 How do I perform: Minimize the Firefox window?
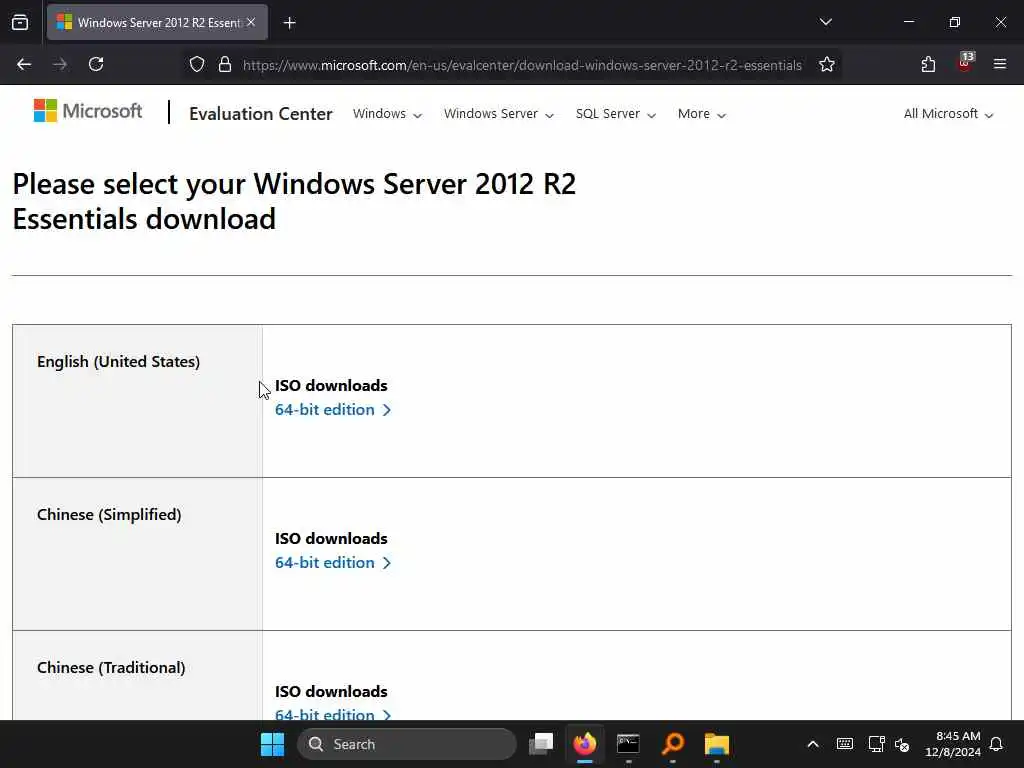tap(908, 22)
